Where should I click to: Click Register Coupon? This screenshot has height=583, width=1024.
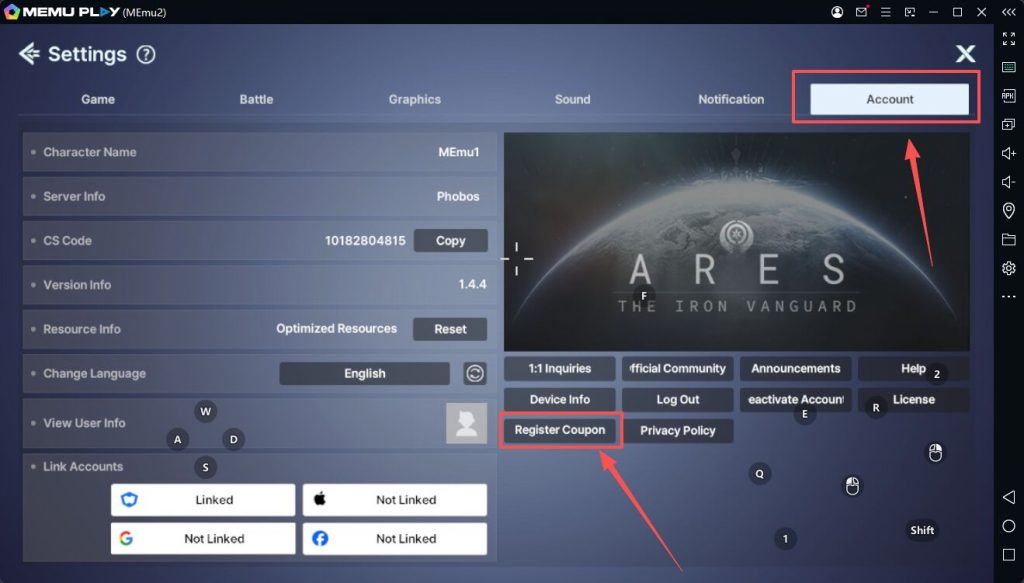click(x=560, y=430)
